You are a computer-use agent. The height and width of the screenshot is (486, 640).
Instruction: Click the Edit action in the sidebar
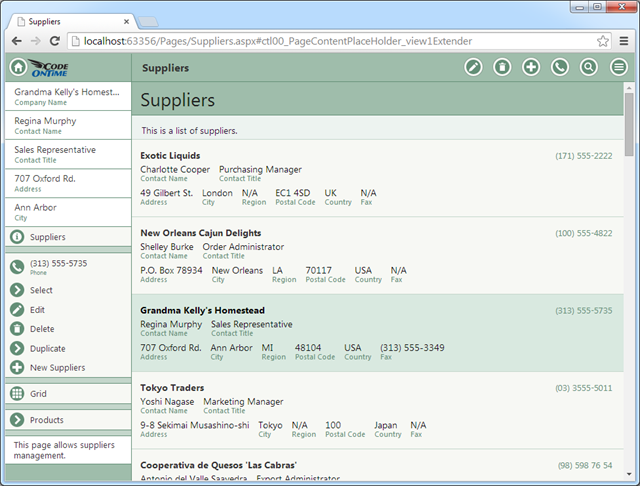click(38, 310)
